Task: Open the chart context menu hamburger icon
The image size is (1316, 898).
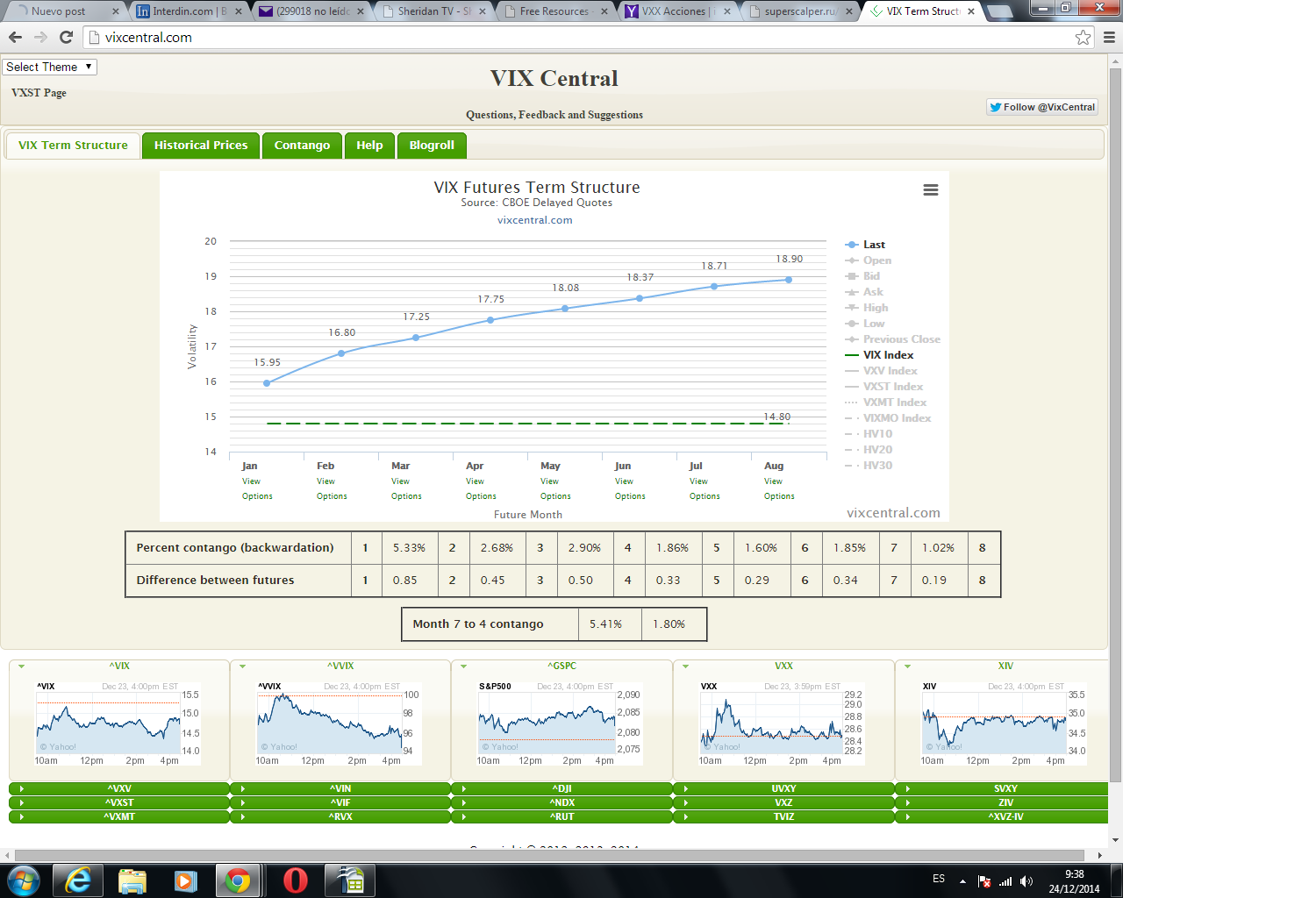Action: click(931, 190)
